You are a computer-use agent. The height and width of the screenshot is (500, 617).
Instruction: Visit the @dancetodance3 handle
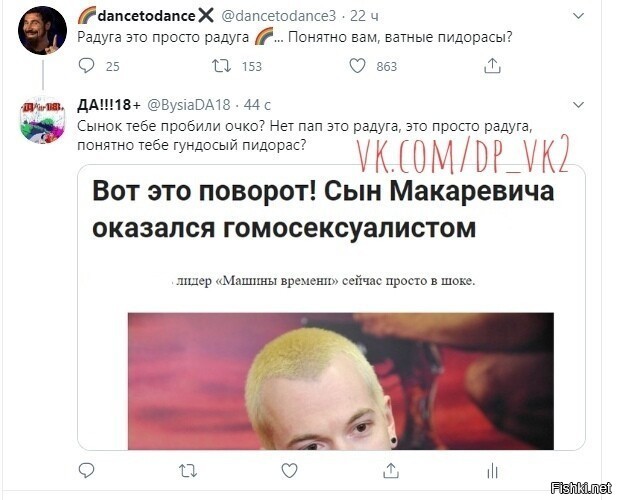[x=279, y=16]
